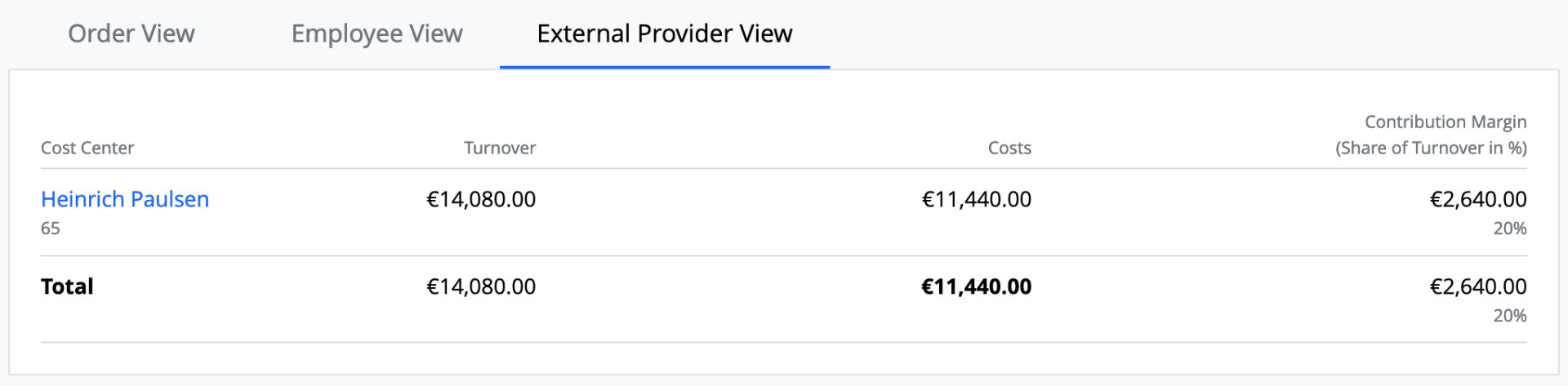Select the bold total costs value
This screenshot has width=1568, height=386.
pyautogui.click(x=976, y=286)
